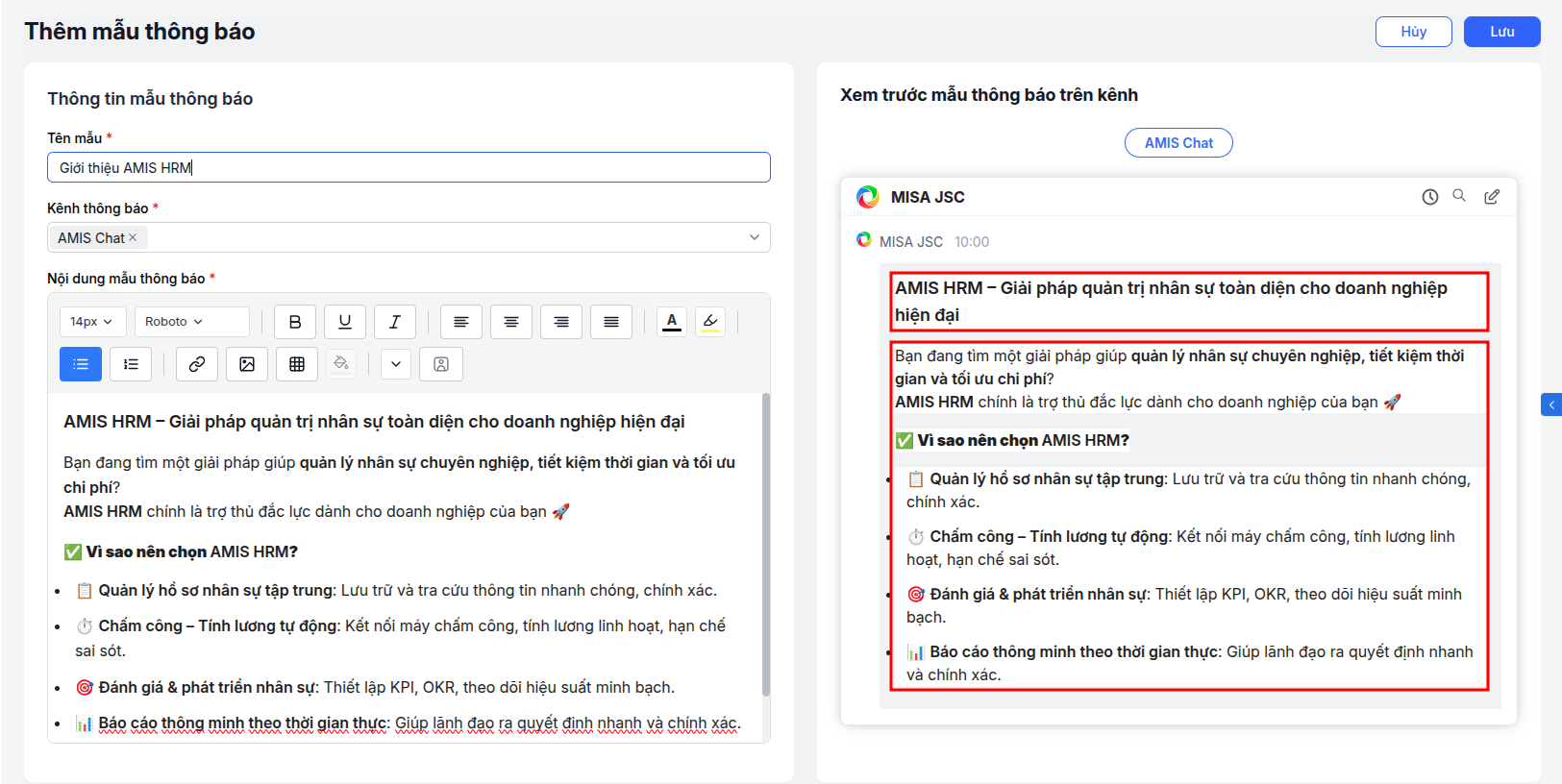Toggle bold formatting in the editor toolbar
1562x784 pixels.
[x=295, y=322]
